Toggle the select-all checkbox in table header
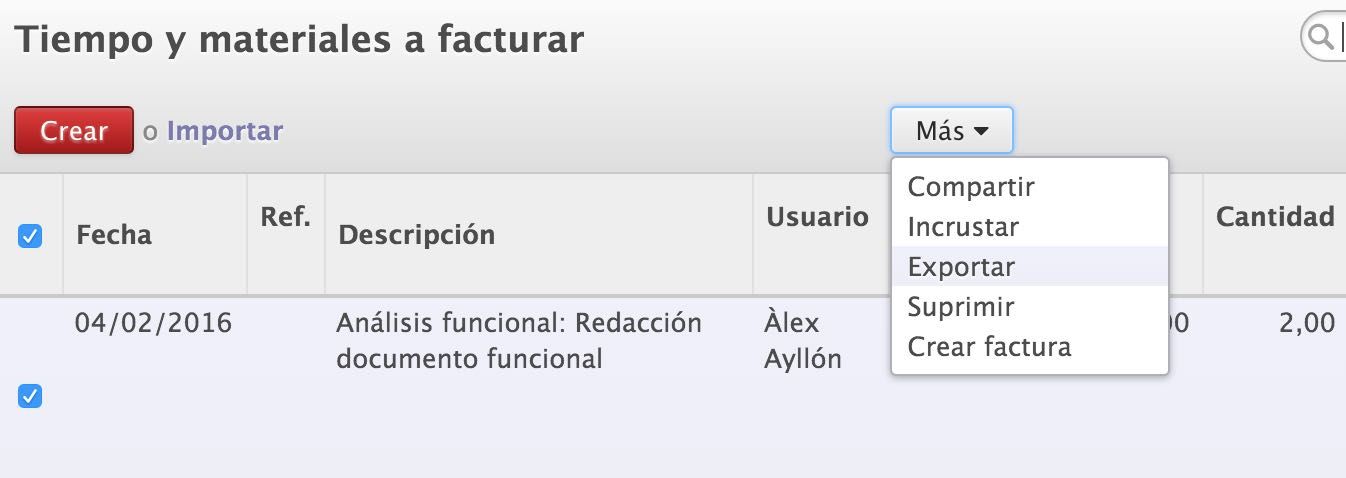 [x=31, y=236]
